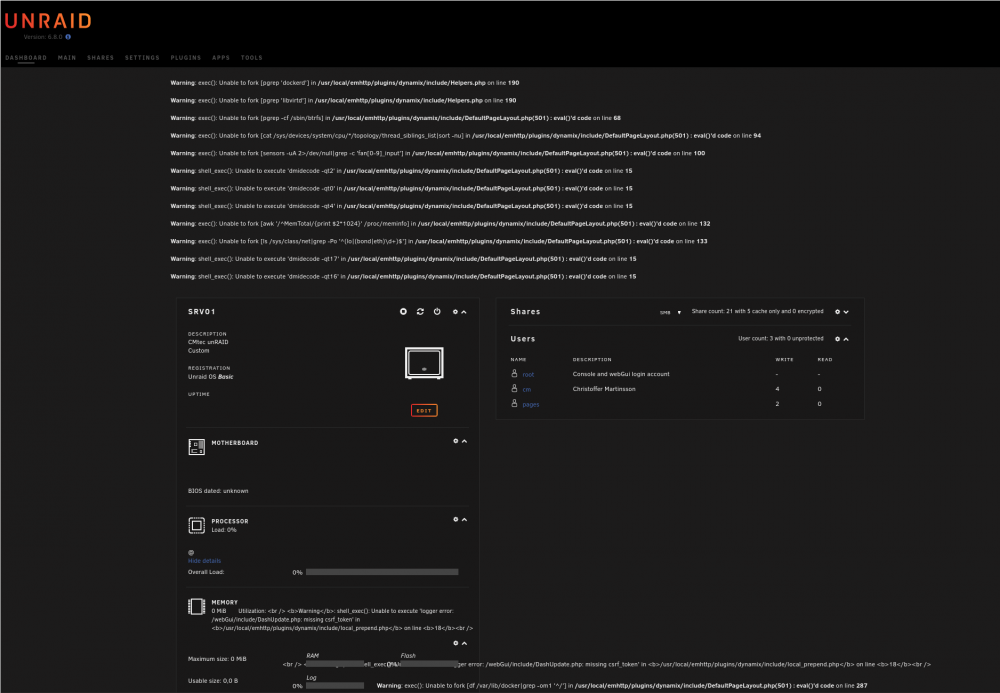This screenshot has width=1000, height=693.
Task: Click the power-off icon in SRV01 header
Action: tap(437, 312)
